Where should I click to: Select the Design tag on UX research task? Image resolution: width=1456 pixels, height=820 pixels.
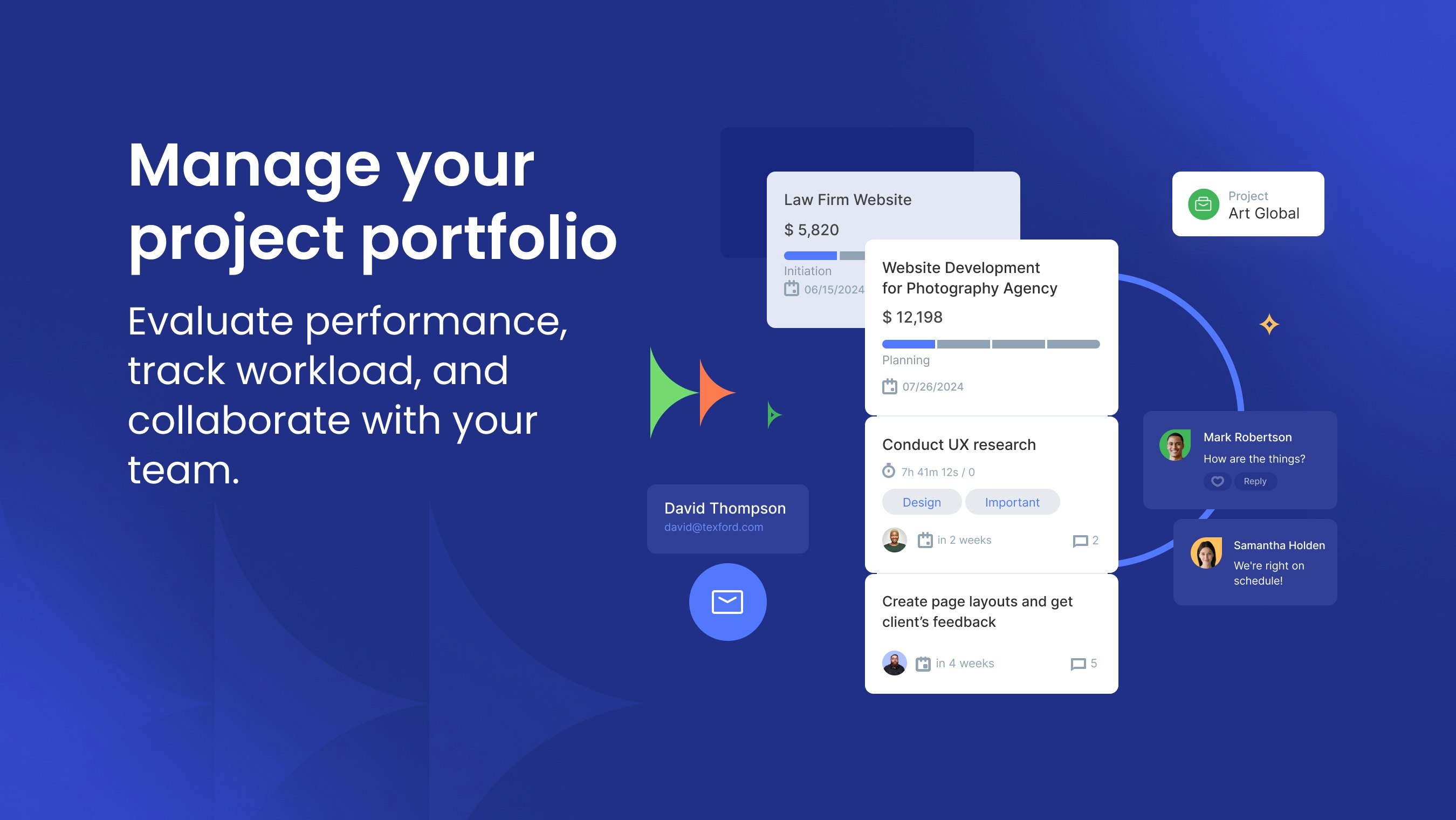tap(921, 501)
